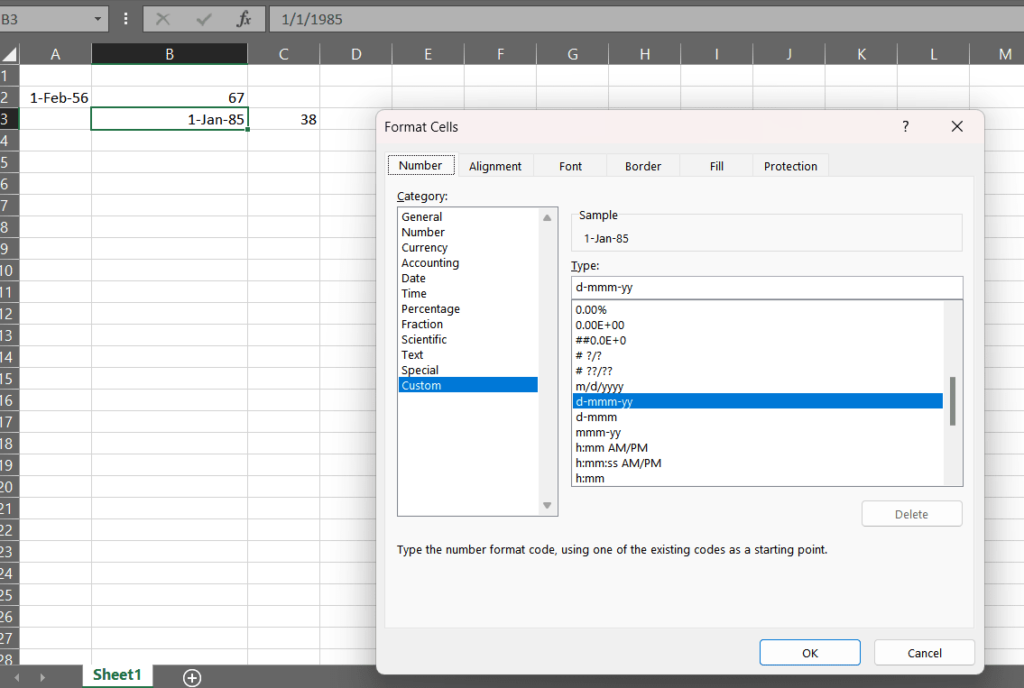Screen dimensions: 1024x688
Task: Click the formula bar enter checkmark icon
Action: click(x=204, y=19)
